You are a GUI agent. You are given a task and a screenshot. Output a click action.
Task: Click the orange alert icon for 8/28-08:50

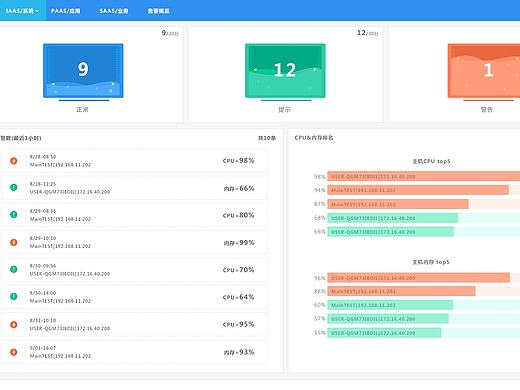click(14, 161)
